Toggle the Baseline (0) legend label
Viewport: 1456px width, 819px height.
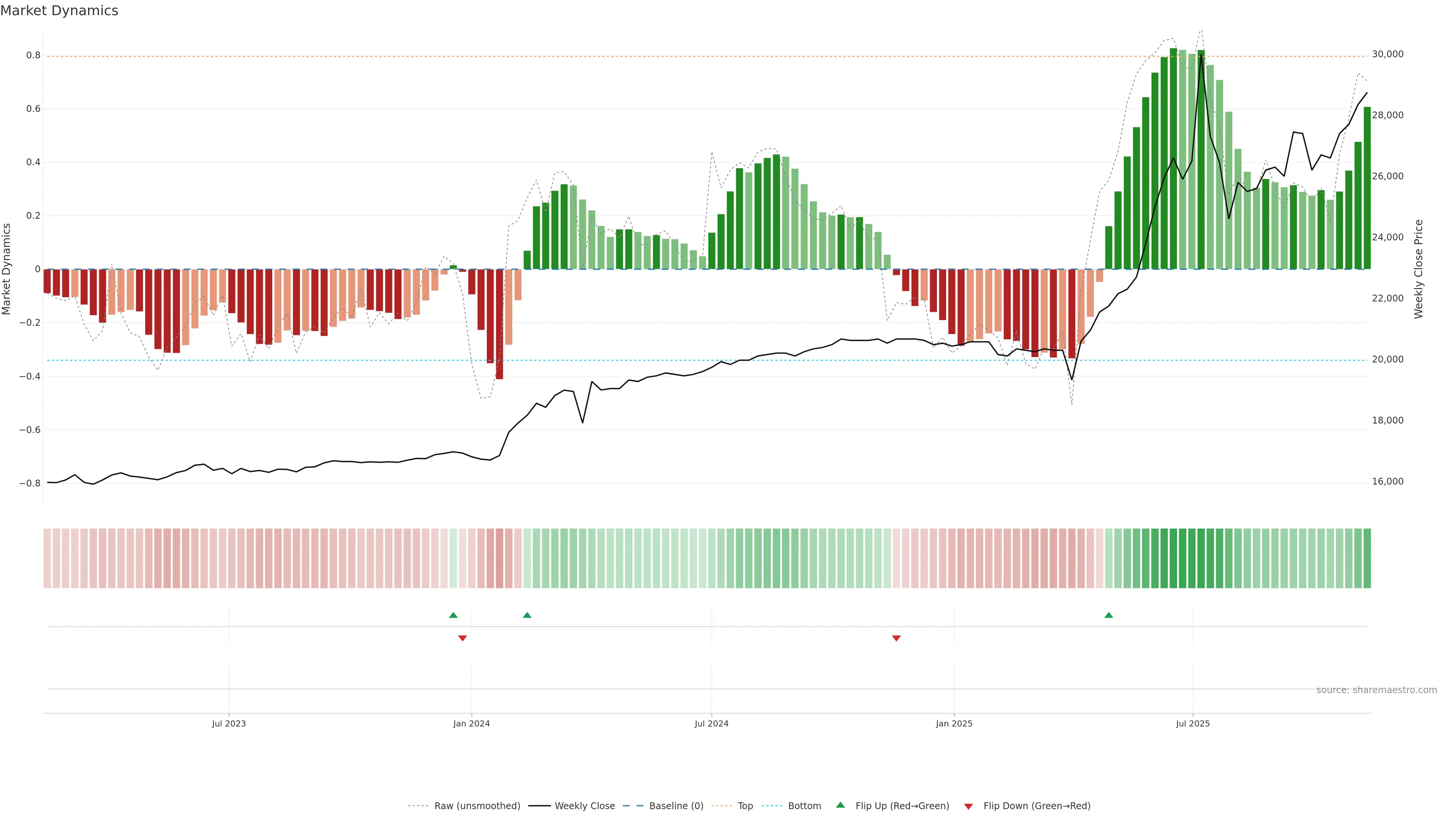click(676, 806)
